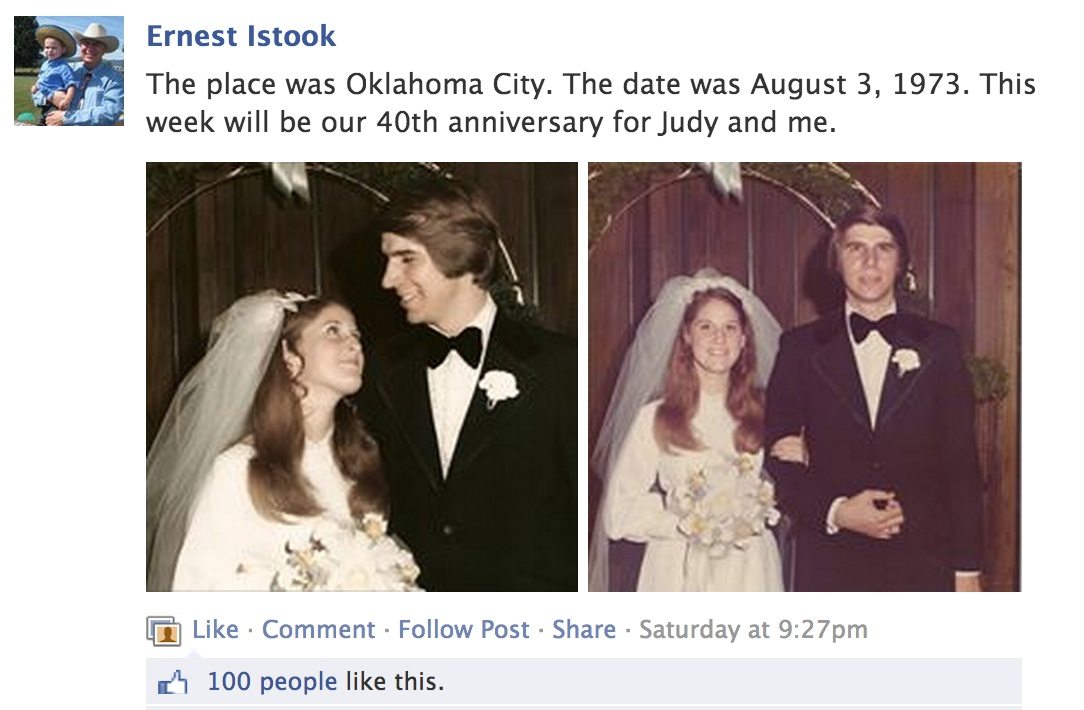Click the blue thumbs-up icon
The height and width of the screenshot is (710, 1084).
point(173,682)
